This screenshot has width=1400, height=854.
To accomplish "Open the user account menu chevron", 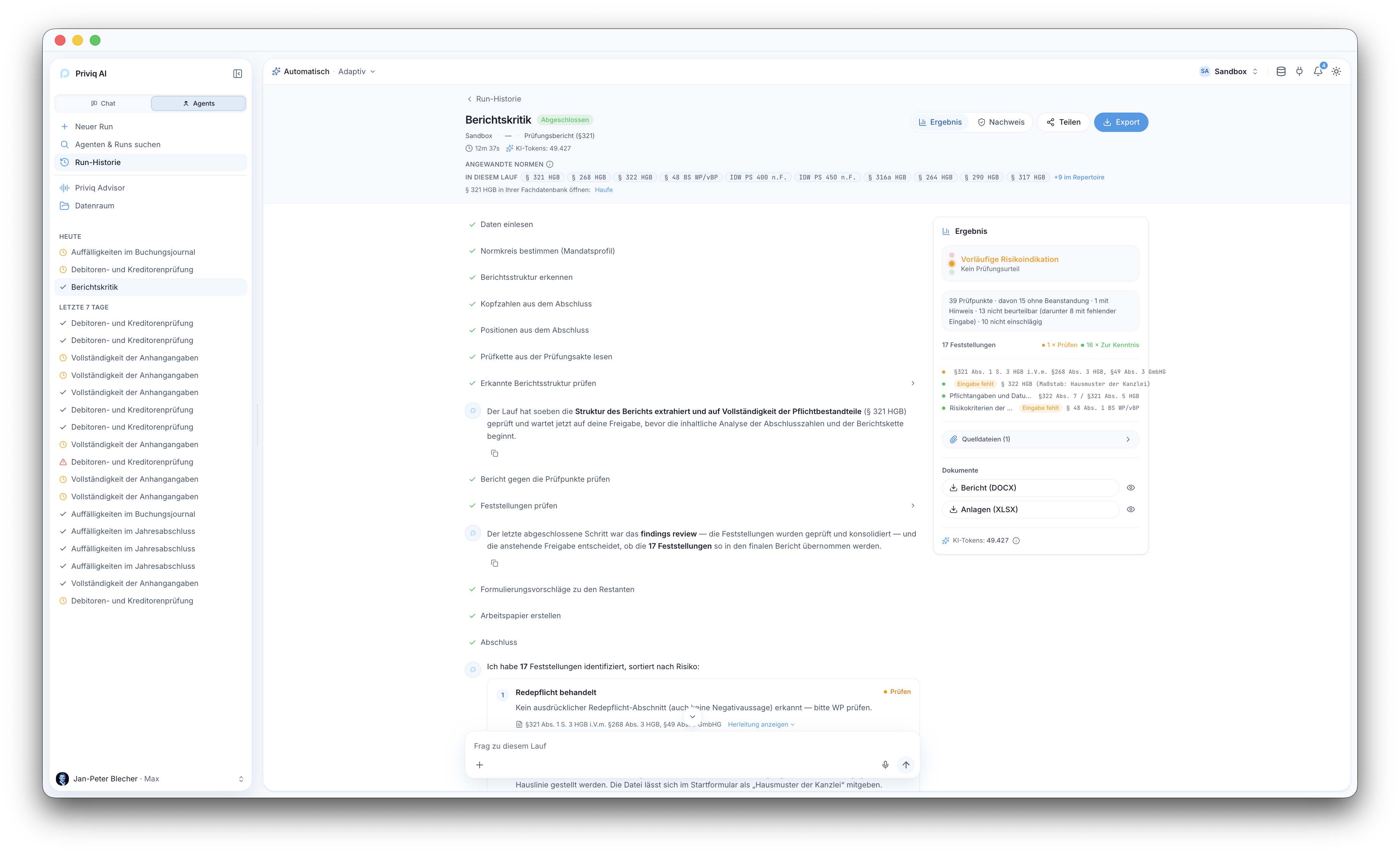I will (x=241, y=779).
